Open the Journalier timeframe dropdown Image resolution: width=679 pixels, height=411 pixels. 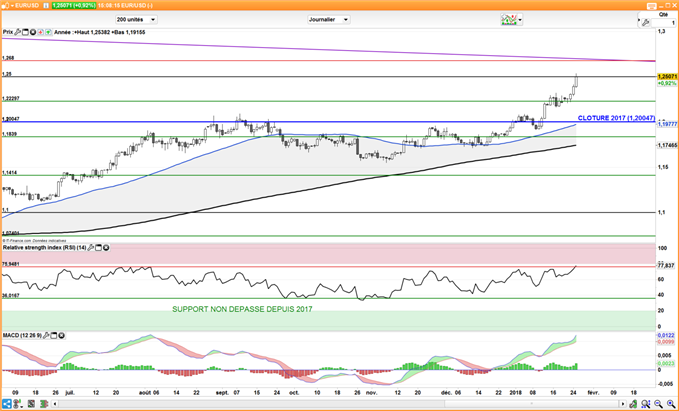(x=328, y=19)
